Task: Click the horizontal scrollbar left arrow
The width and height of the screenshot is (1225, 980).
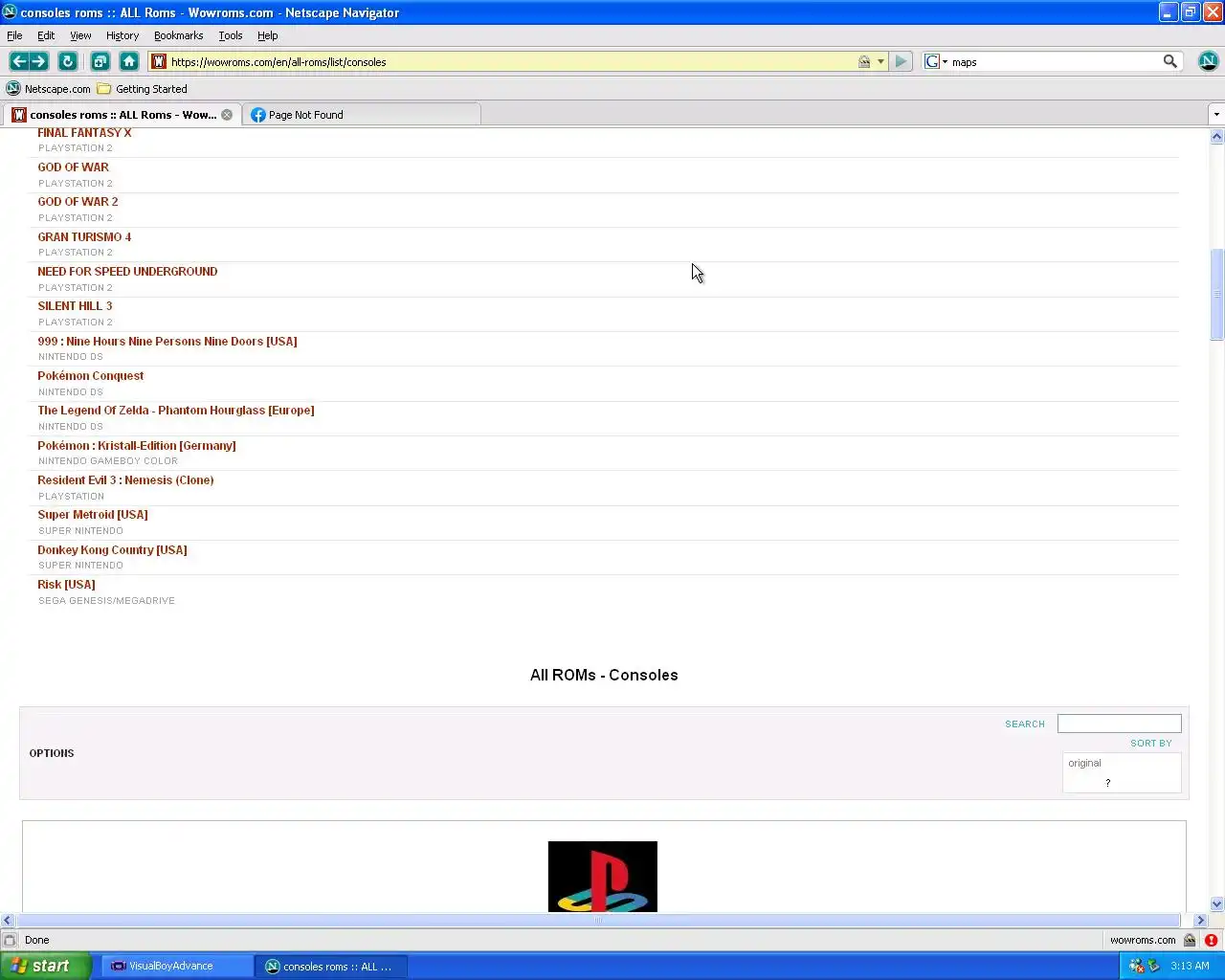Action: click(8, 920)
